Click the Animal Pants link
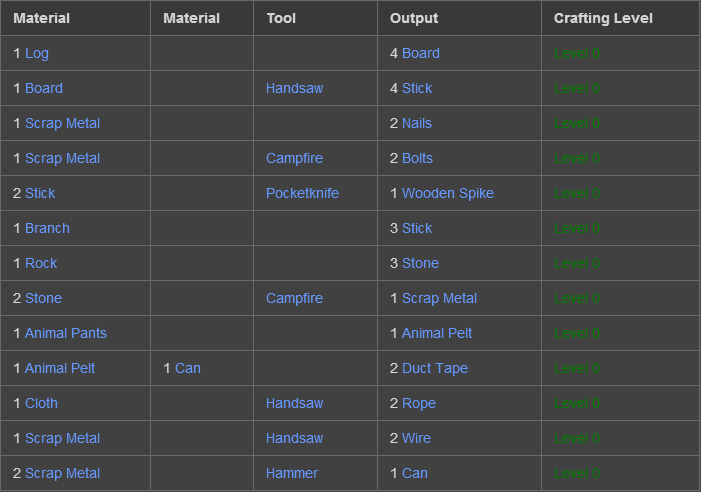 coord(65,333)
